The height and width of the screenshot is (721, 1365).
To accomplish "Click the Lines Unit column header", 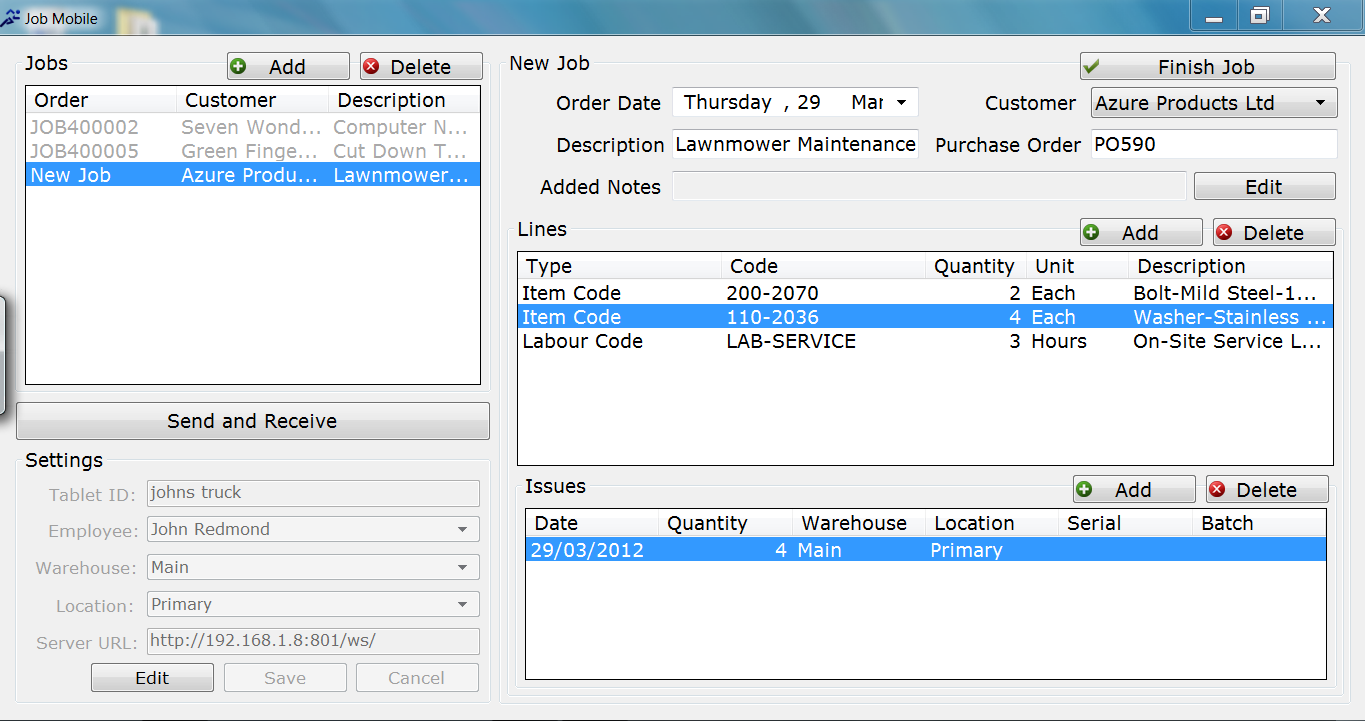I will (1078, 266).
